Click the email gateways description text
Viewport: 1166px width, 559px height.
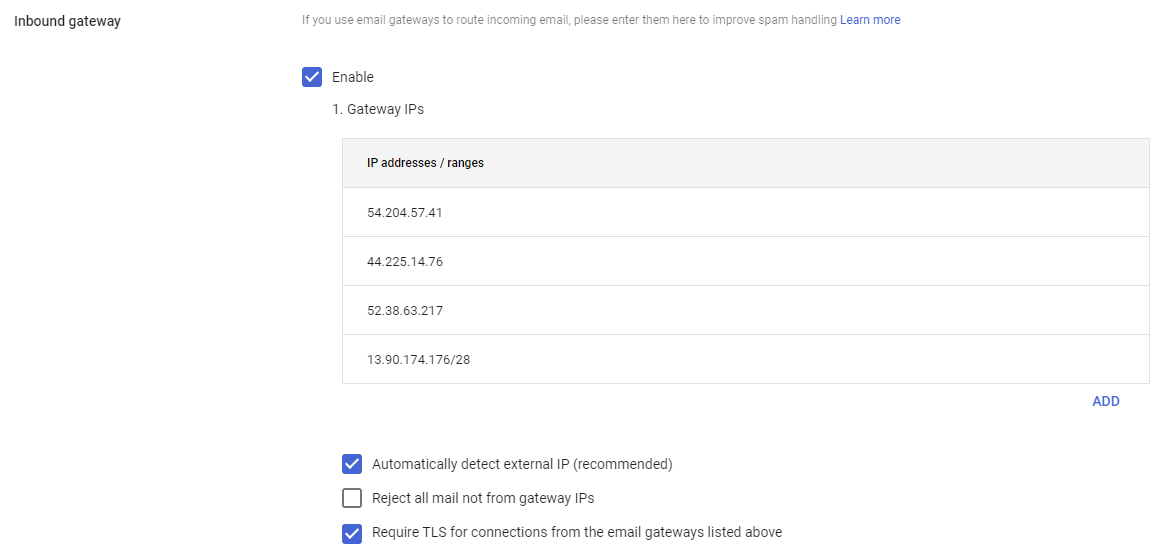[x=569, y=20]
